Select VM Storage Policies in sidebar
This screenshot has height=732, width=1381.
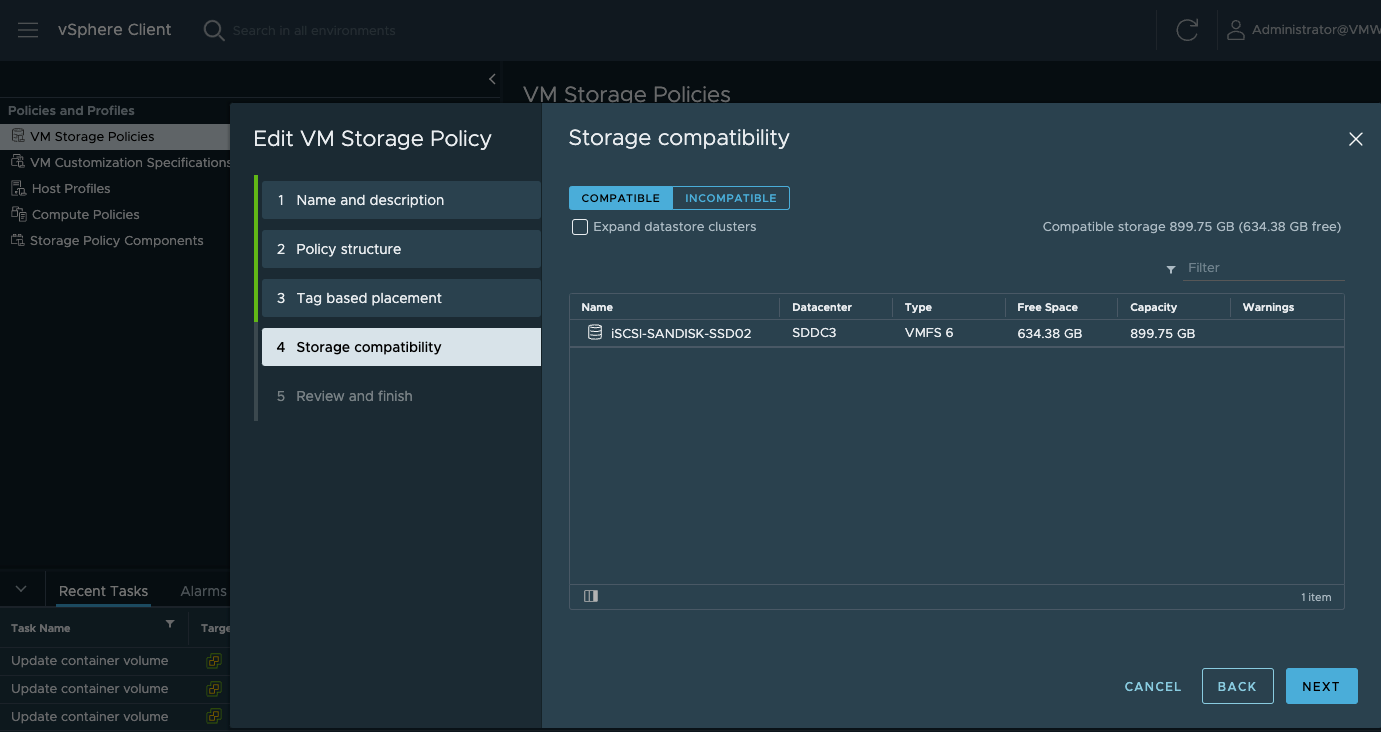coord(92,136)
